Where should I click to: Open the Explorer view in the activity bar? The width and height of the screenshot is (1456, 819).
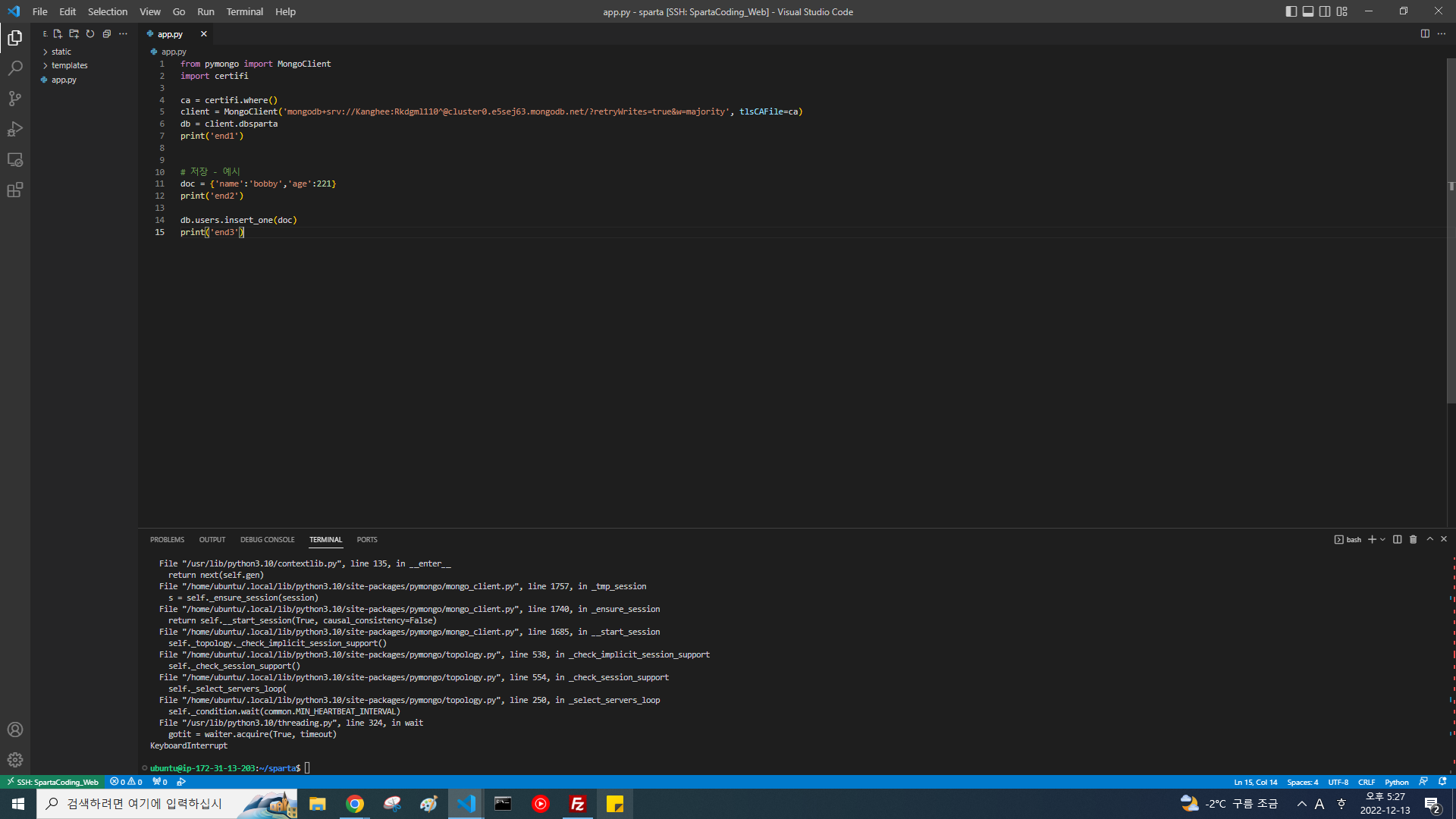click(x=15, y=38)
